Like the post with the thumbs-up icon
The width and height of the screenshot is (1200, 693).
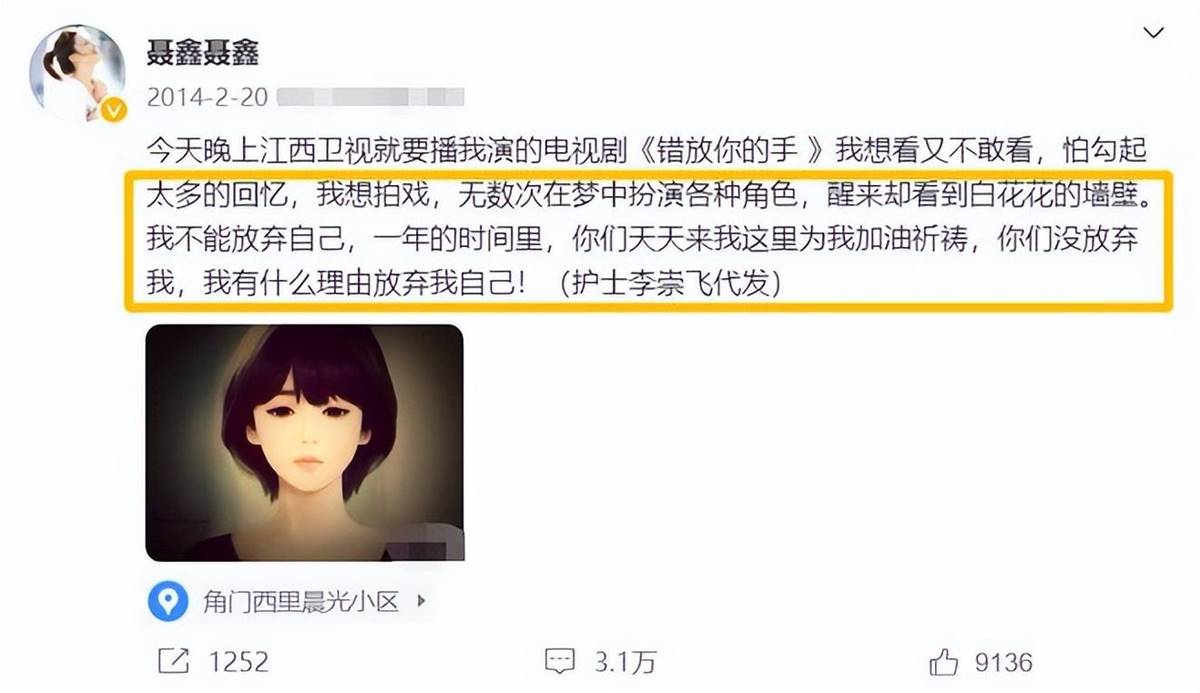pyautogui.click(x=945, y=661)
